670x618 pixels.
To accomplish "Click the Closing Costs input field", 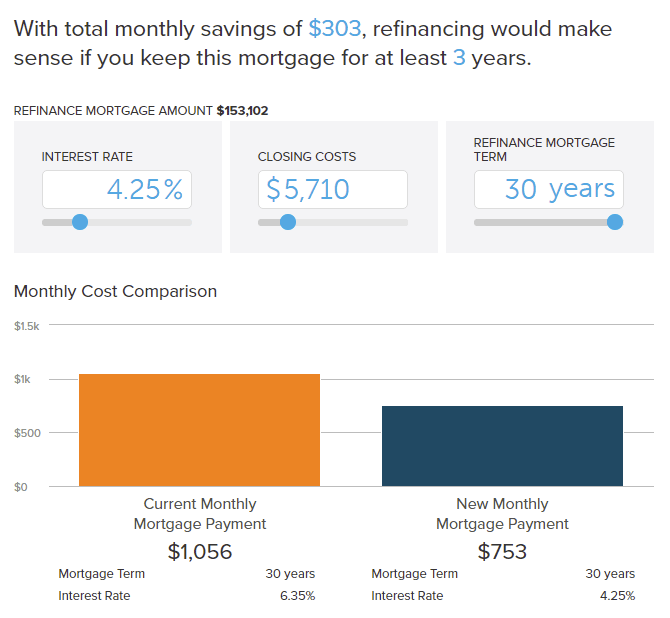I will tap(333, 189).
